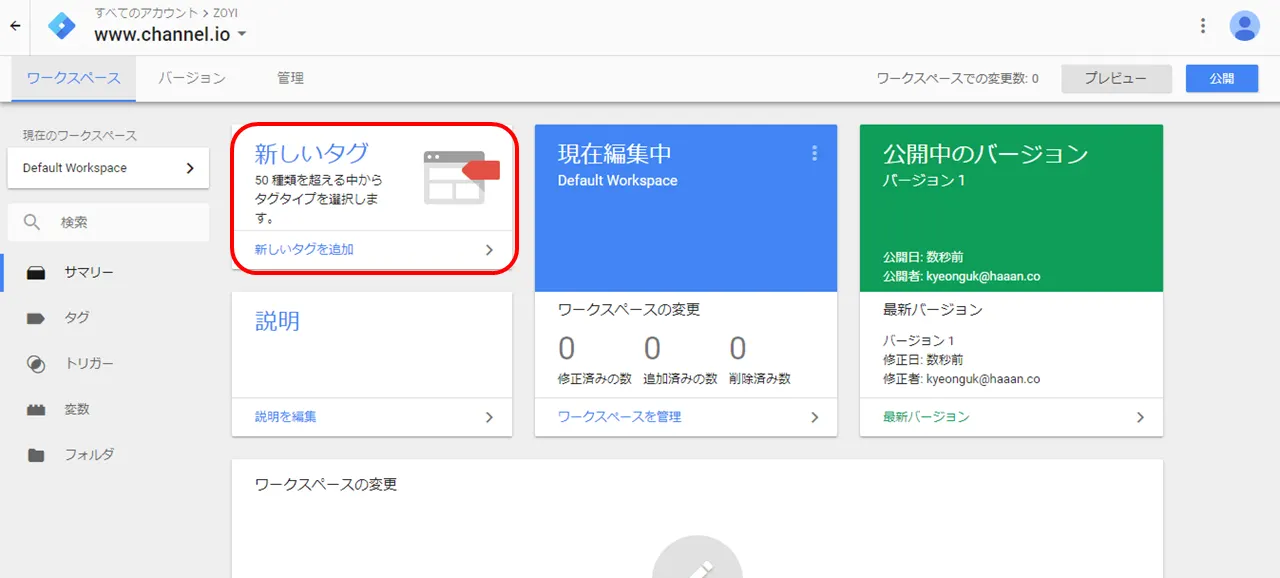
Task: Click 公開者: kyeonguk@haaan.co text
Action: (x=961, y=276)
